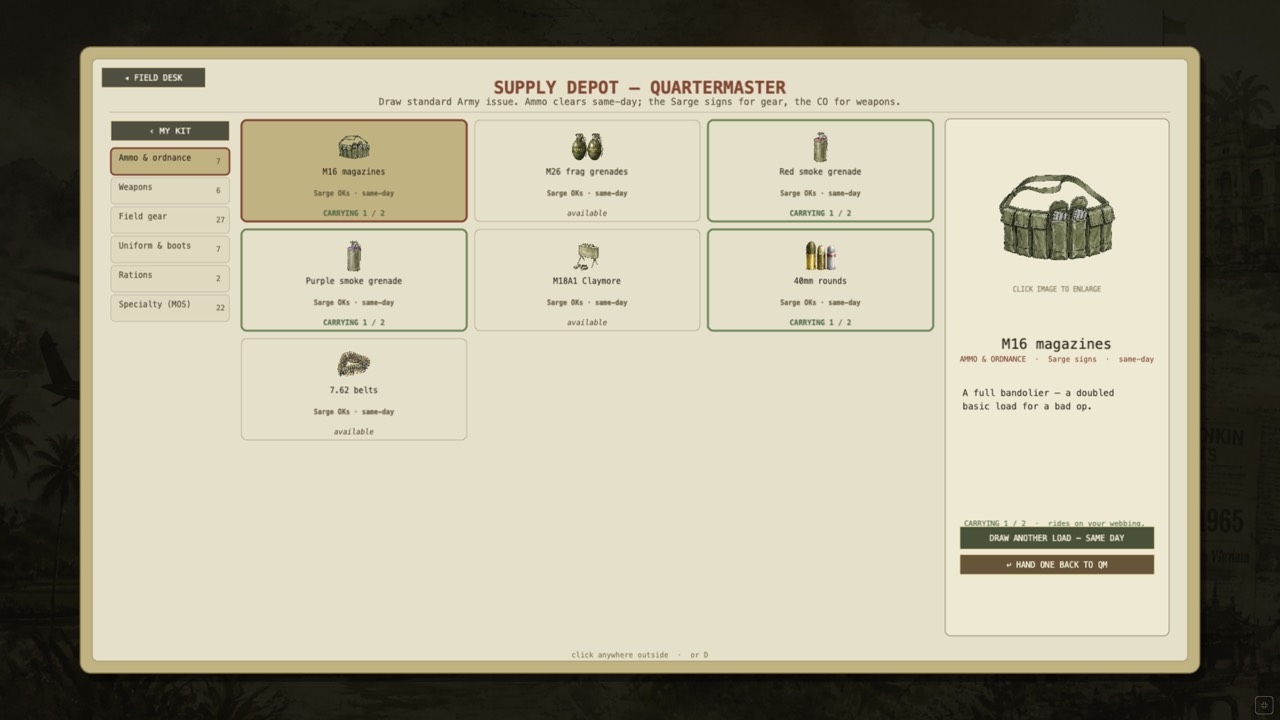Click the Purple smoke grenade icon
This screenshot has height=720, width=1280.
353,256
